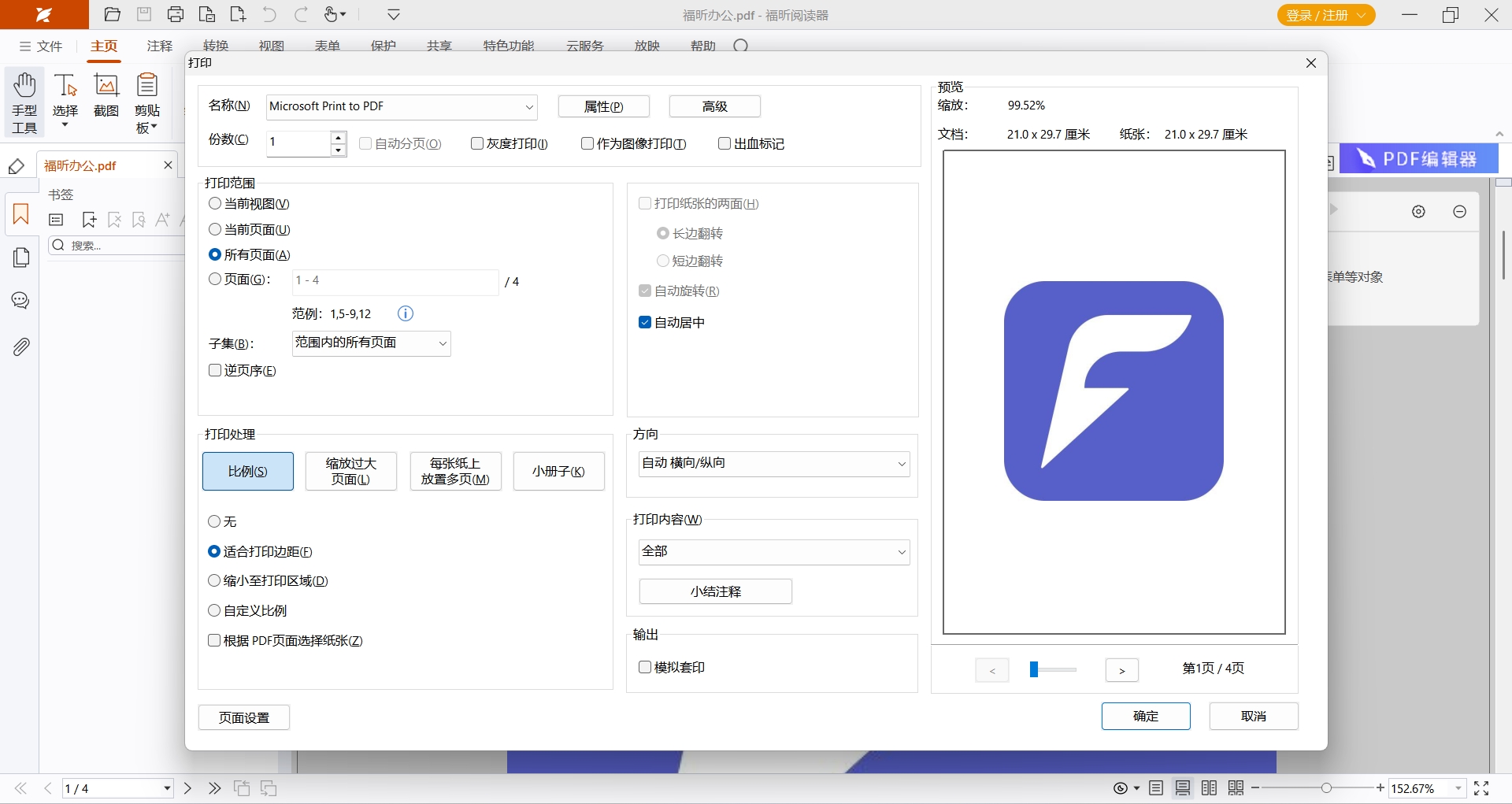1512x804 pixels.
Task: Click the Undo arrow icon
Action: 269,14
